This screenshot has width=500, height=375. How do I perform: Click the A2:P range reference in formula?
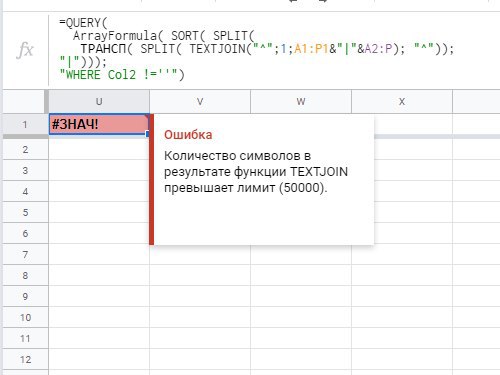(378, 49)
